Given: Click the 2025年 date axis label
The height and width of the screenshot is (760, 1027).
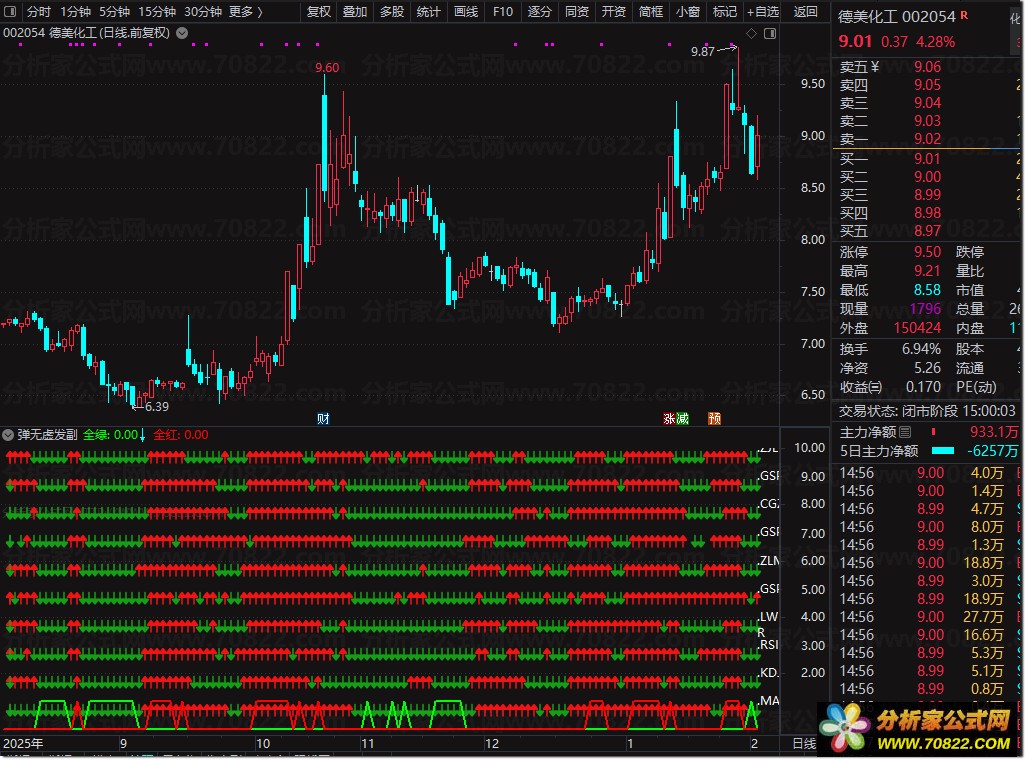Looking at the screenshot, I should 23,744.
